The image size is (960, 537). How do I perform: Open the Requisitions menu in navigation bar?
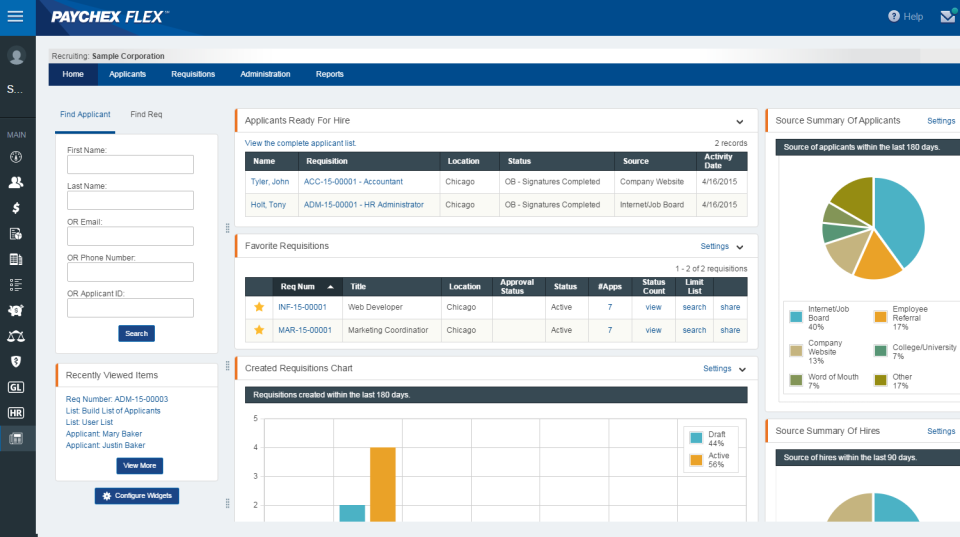193,74
